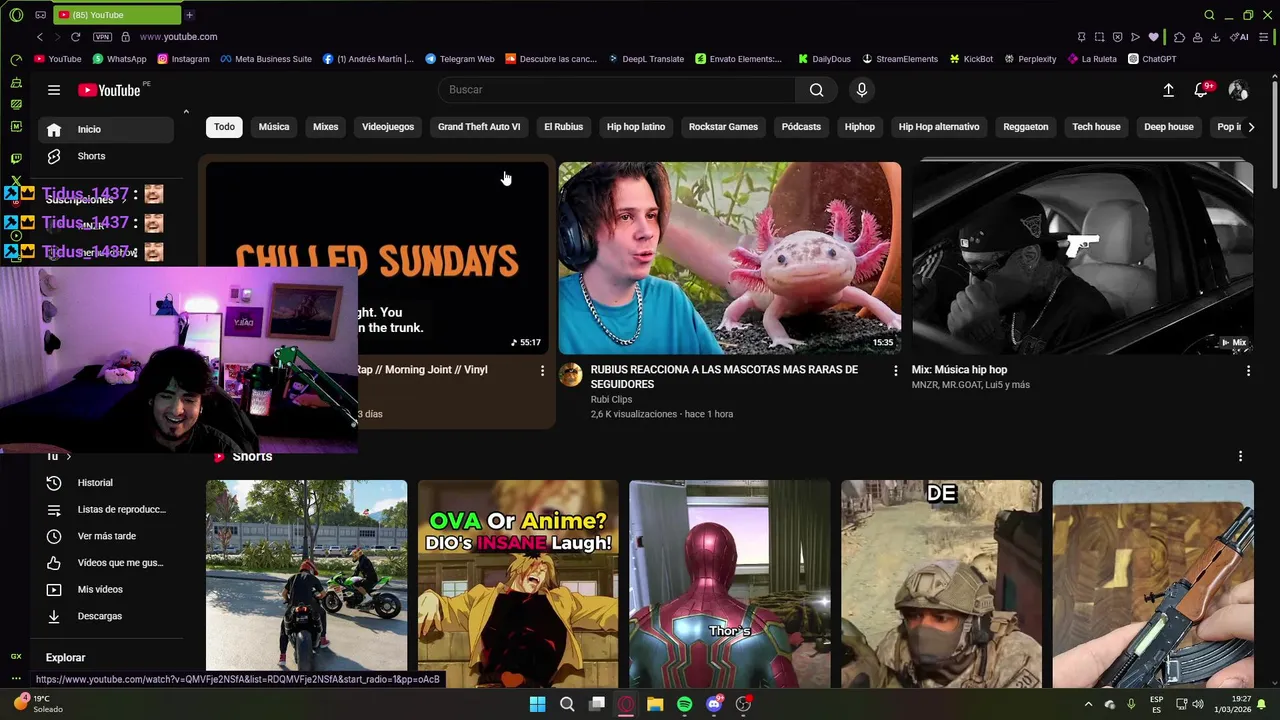Viewport: 1280px width, 720px height.
Task: Select the Música filter chip
Action: tap(274, 127)
